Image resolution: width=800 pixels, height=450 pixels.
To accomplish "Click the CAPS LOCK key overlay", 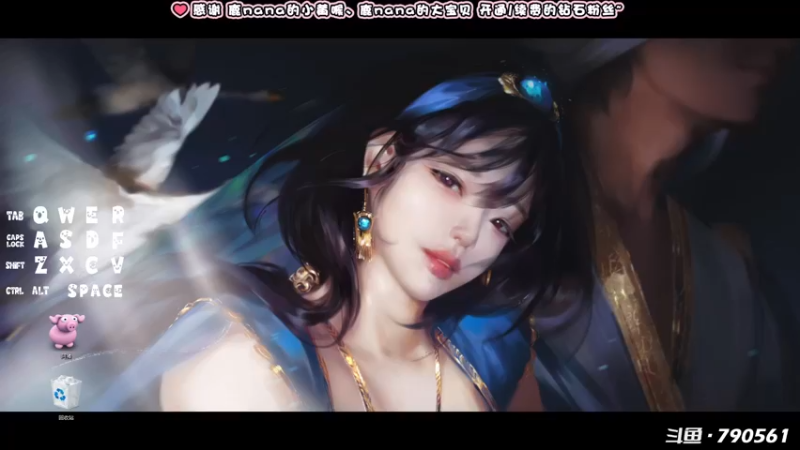I will 15,241.
